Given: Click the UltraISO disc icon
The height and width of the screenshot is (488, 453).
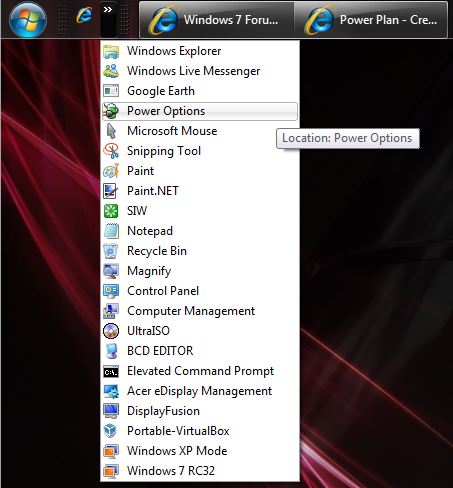Looking at the screenshot, I should pyautogui.click(x=111, y=331).
